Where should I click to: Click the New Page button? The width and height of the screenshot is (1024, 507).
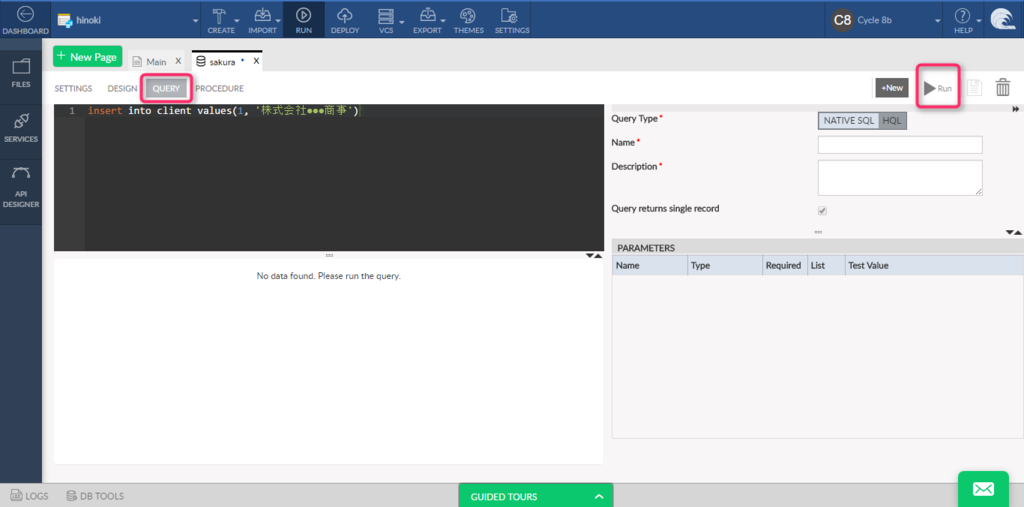[x=88, y=57]
